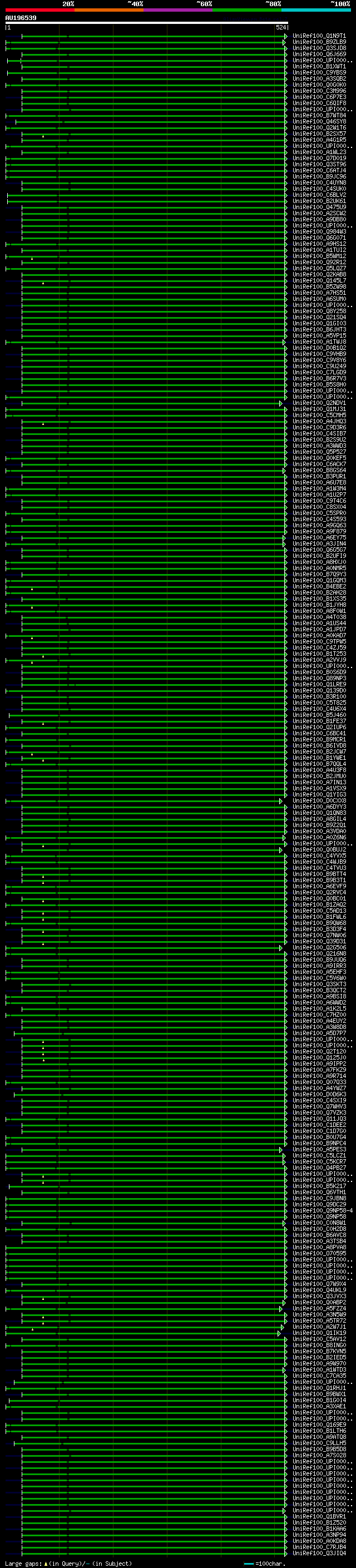Select hit label UniRef100_Q984W3

point(319,231)
